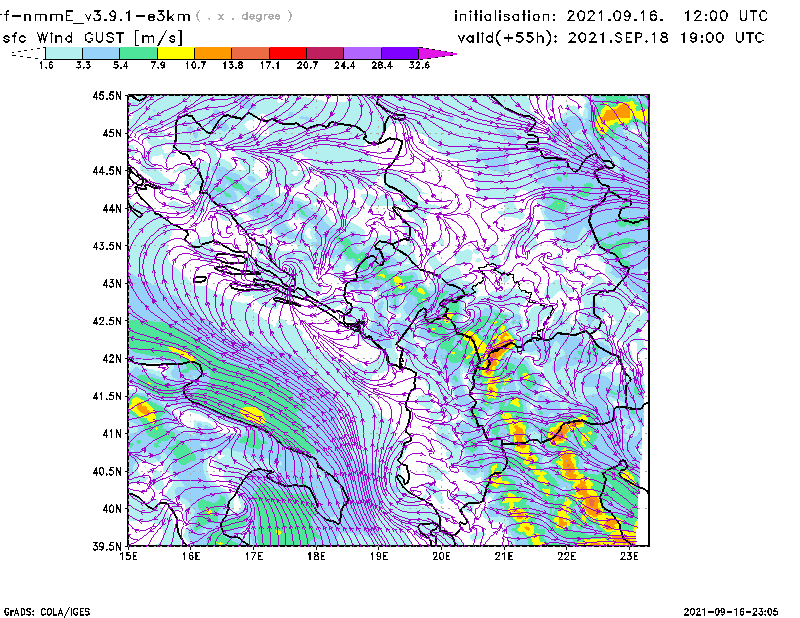Click the "16E" longitude label
800x618 pixels.
(x=191, y=556)
